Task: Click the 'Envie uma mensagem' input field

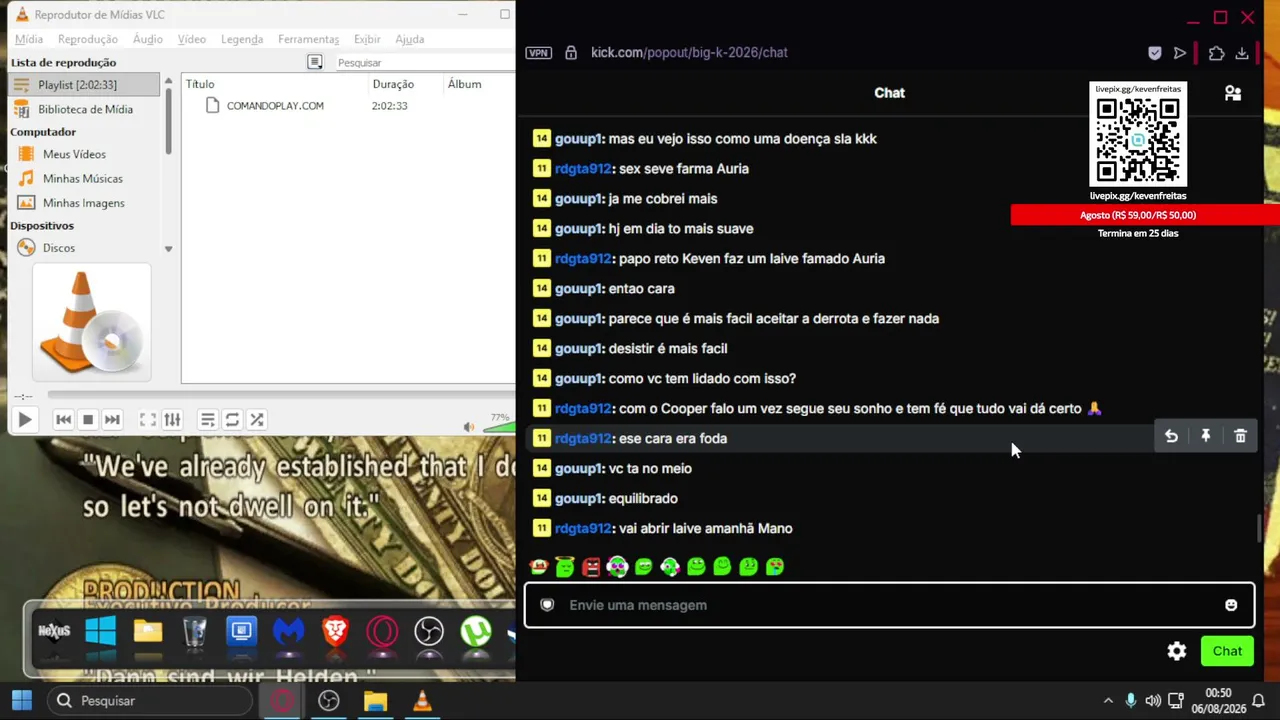Action: (x=889, y=605)
